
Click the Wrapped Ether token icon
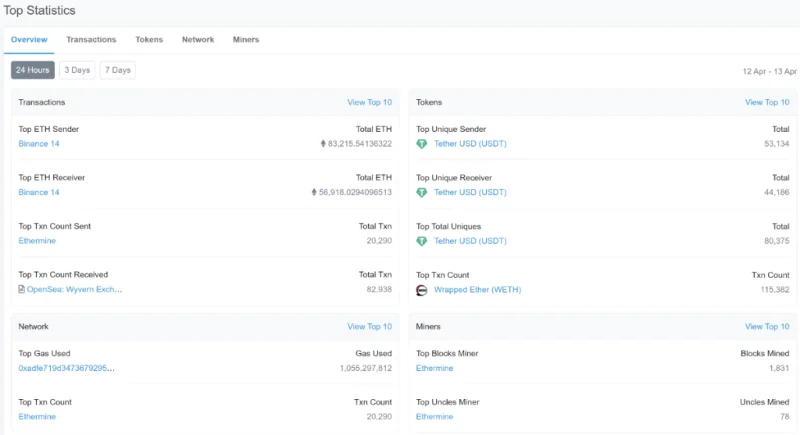pos(421,290)
